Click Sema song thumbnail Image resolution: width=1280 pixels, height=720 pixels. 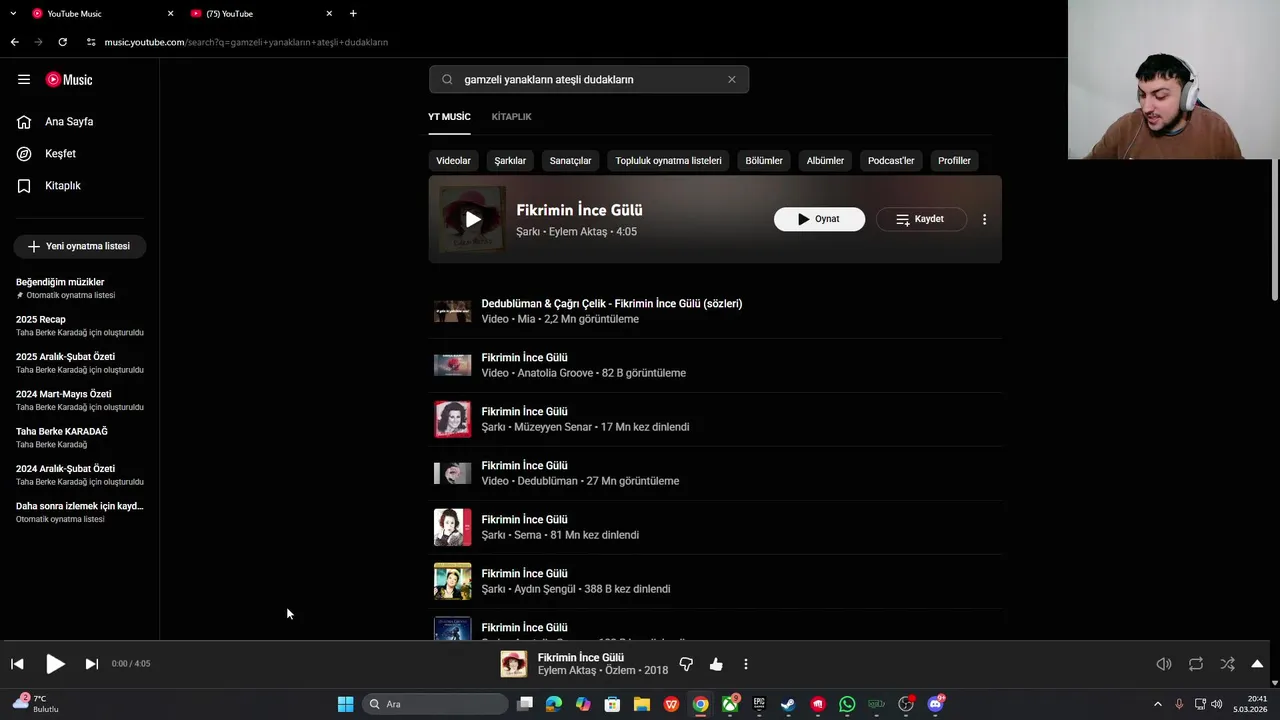click(452, 527)
